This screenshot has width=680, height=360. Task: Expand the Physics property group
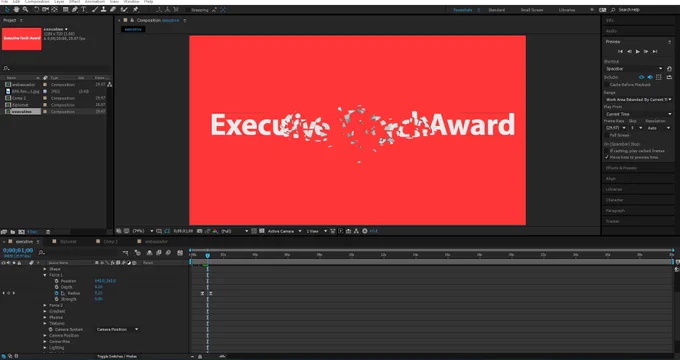pyautogui.click(x=45, y=317)
